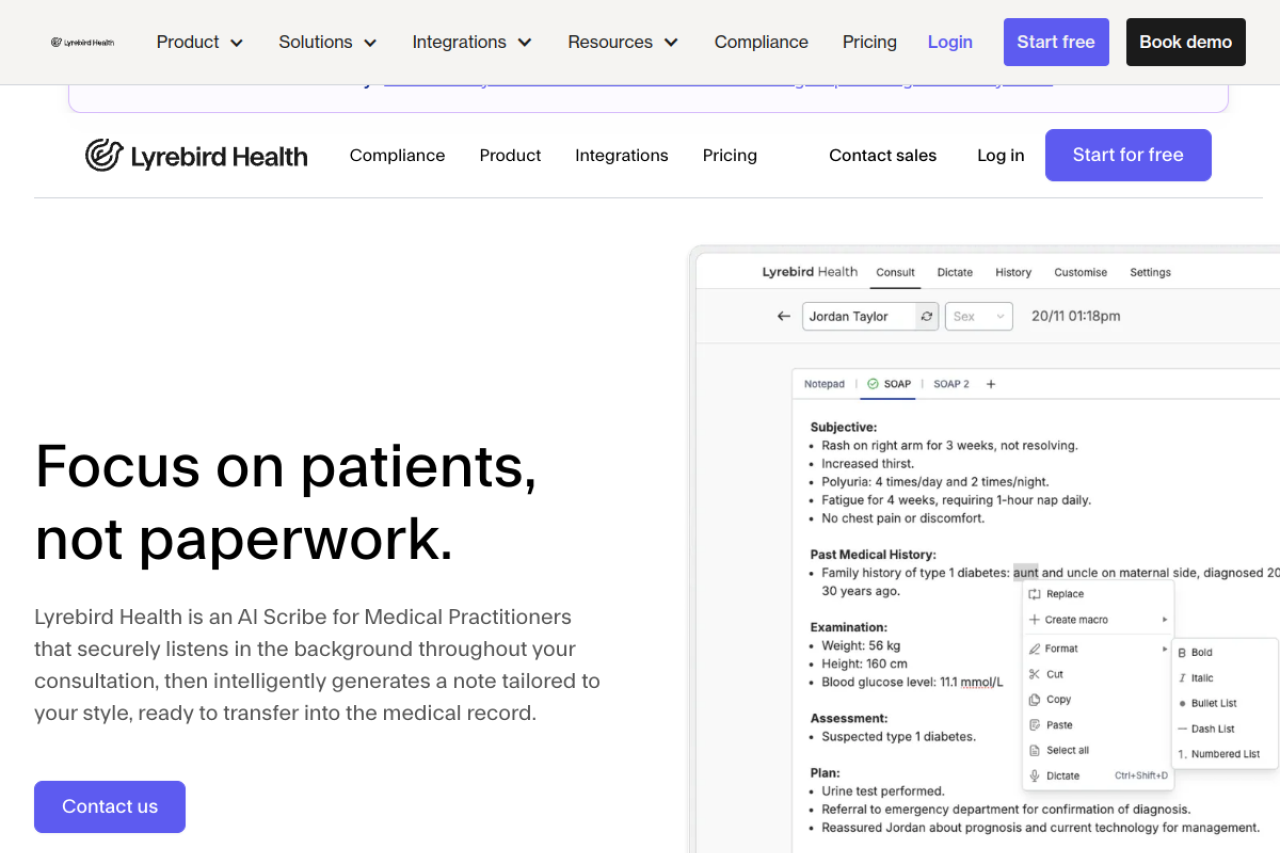Screen dimensions: 1280x853
Task: Open the Sex dropdown selector
Action: [x=979, y=316]
